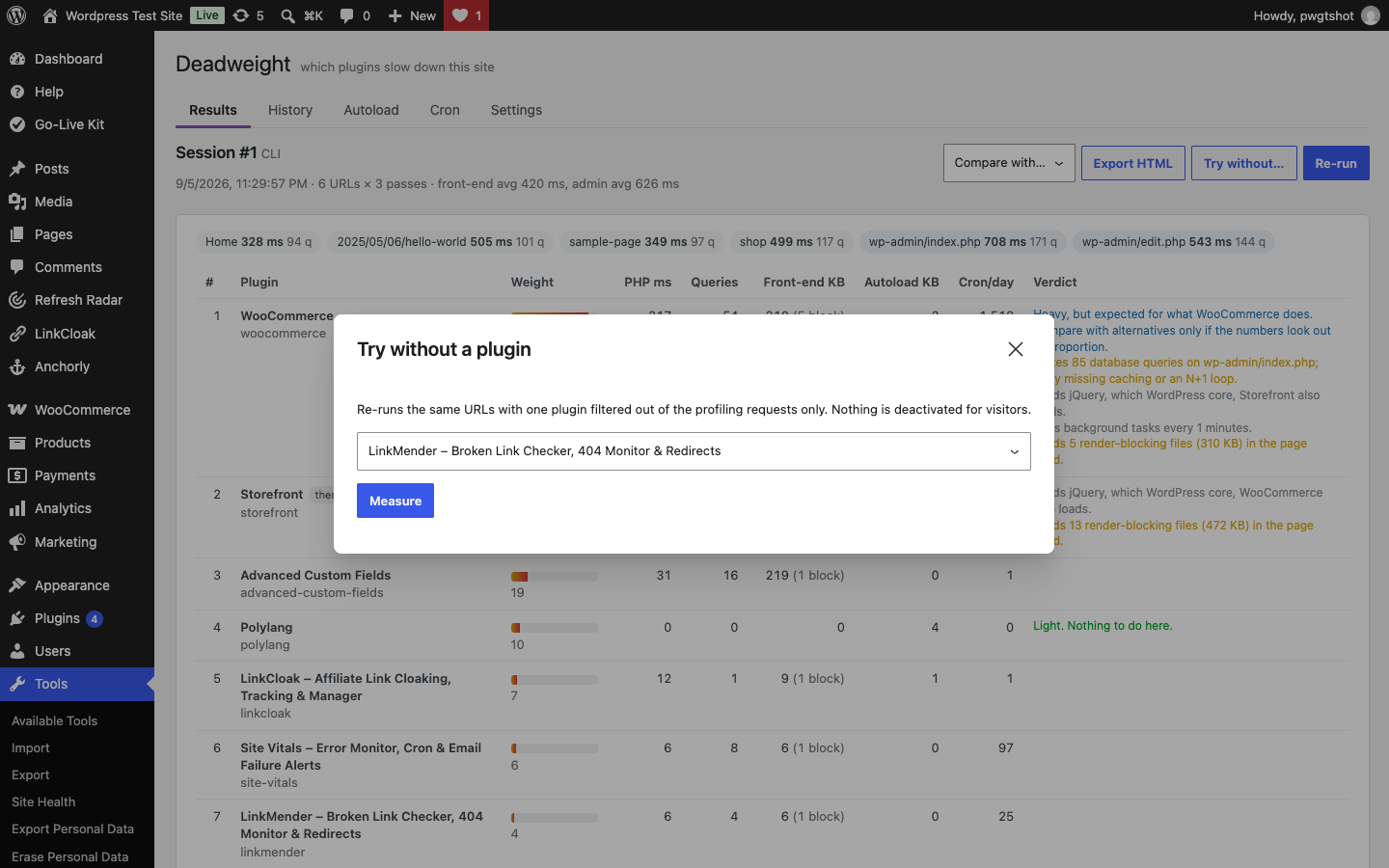The width and height of the screenshot is (1389, 868).
Task: Click Light. Nothing to do here verdict
Action: (x=1103, y=626)
